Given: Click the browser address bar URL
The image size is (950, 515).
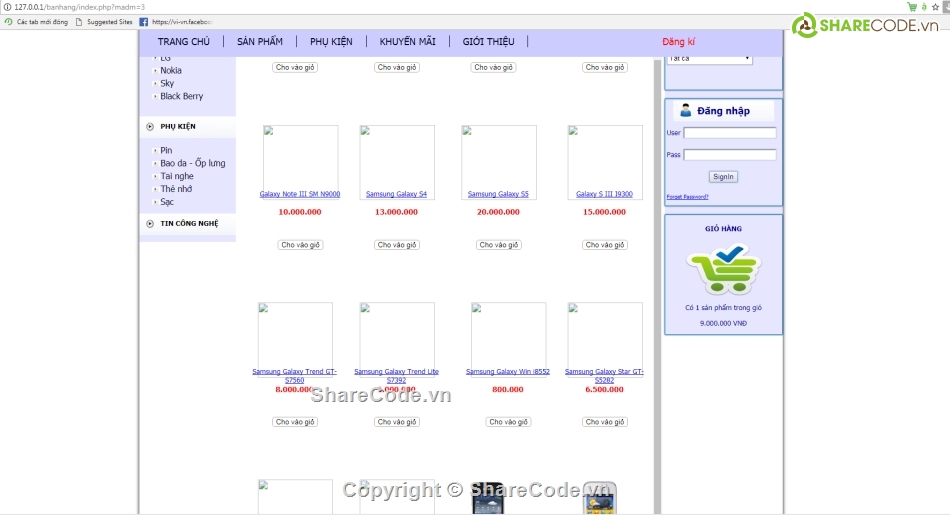Looking at the screenshot, I should [x=79, y=7].
